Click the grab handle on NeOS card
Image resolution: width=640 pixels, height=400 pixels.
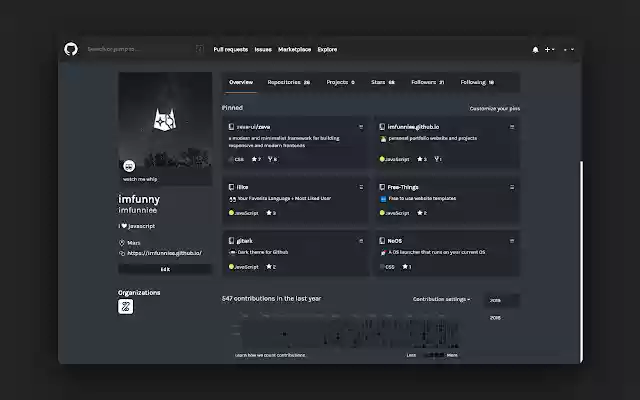(x=512, y=241)
